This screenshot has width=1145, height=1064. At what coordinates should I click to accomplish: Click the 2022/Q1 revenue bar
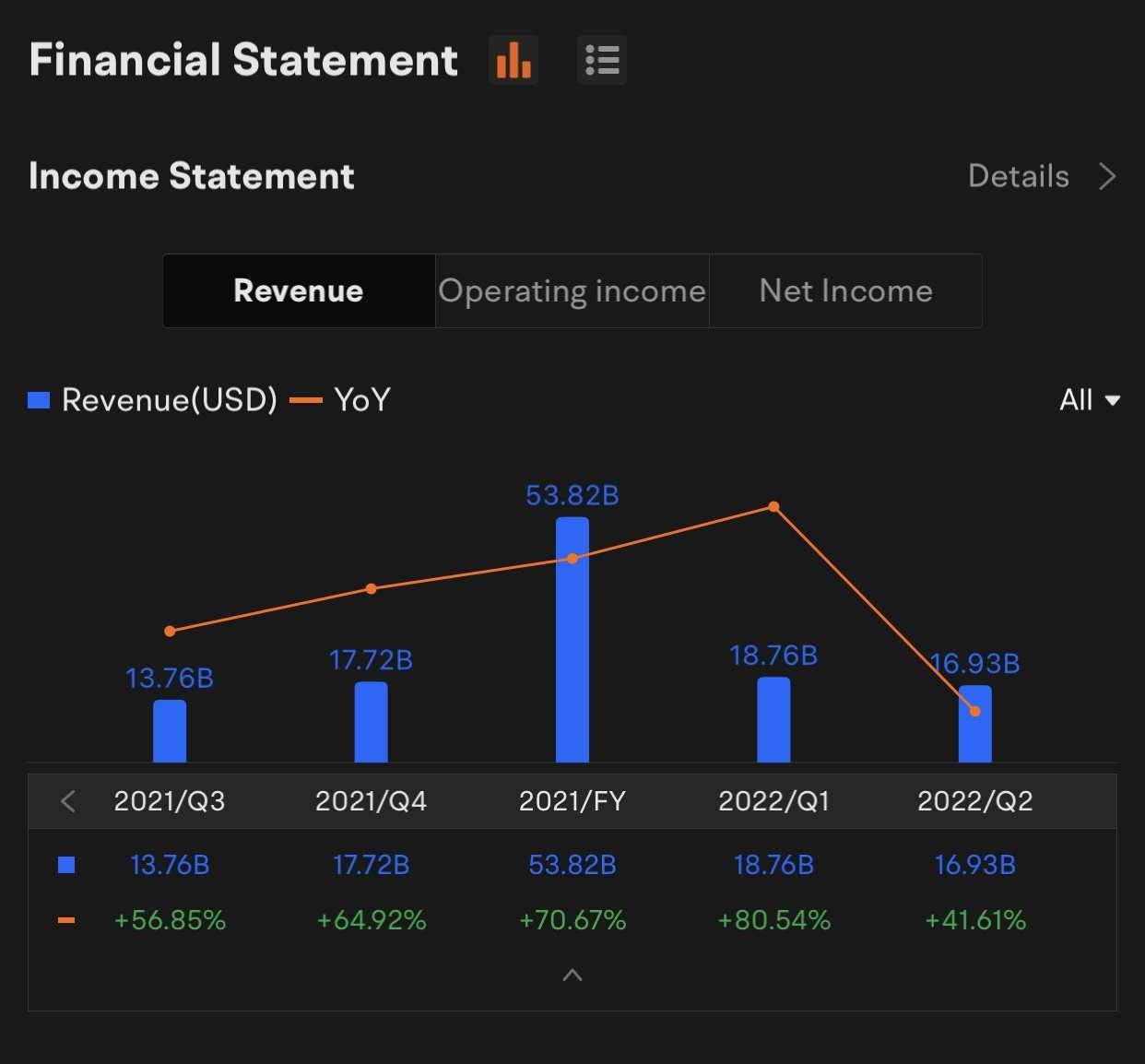tap(773, 720)
